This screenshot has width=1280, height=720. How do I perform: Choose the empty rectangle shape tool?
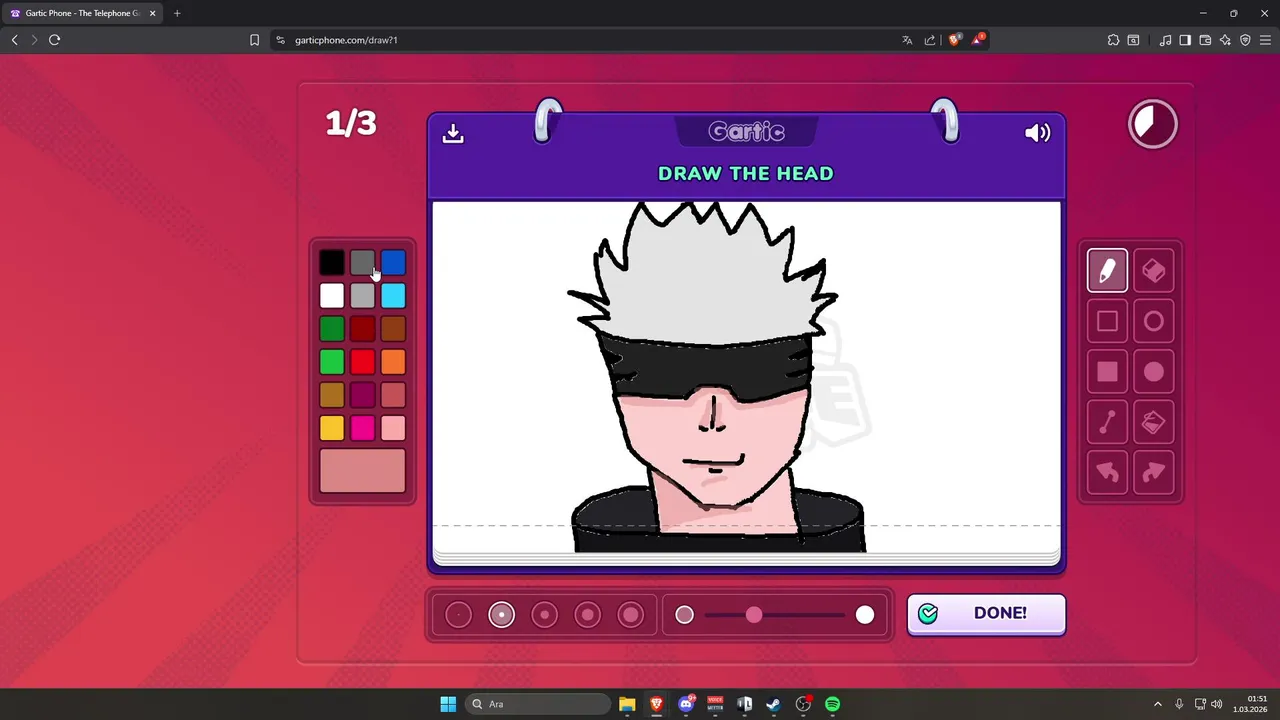pyautogui.click(x=1107, y=321)
